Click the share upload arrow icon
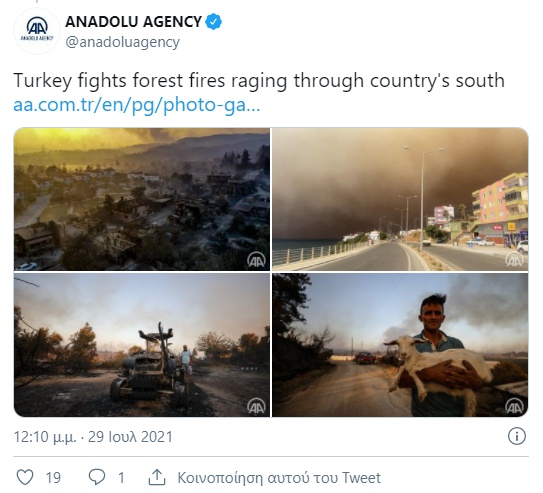 157,477
